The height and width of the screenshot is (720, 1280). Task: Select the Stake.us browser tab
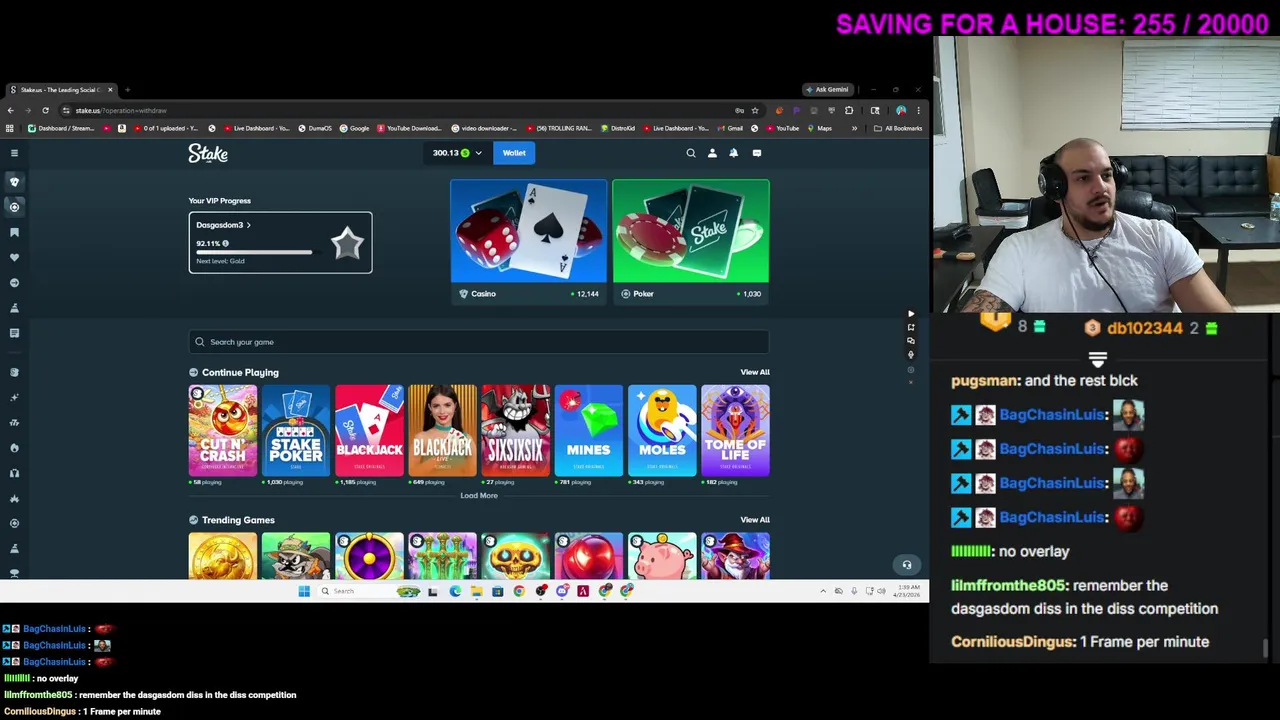click(60, 90)
